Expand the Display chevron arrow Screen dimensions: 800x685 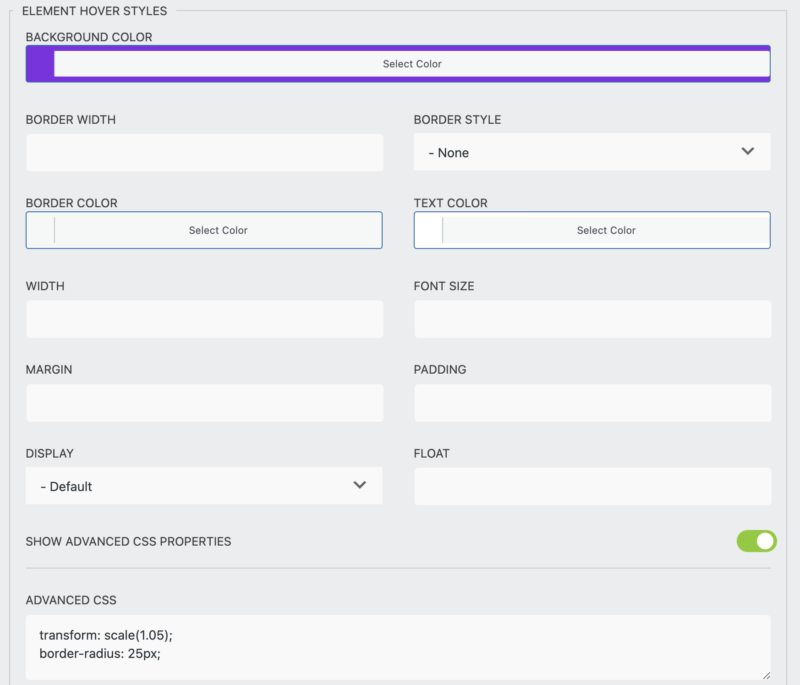point(360,486)
